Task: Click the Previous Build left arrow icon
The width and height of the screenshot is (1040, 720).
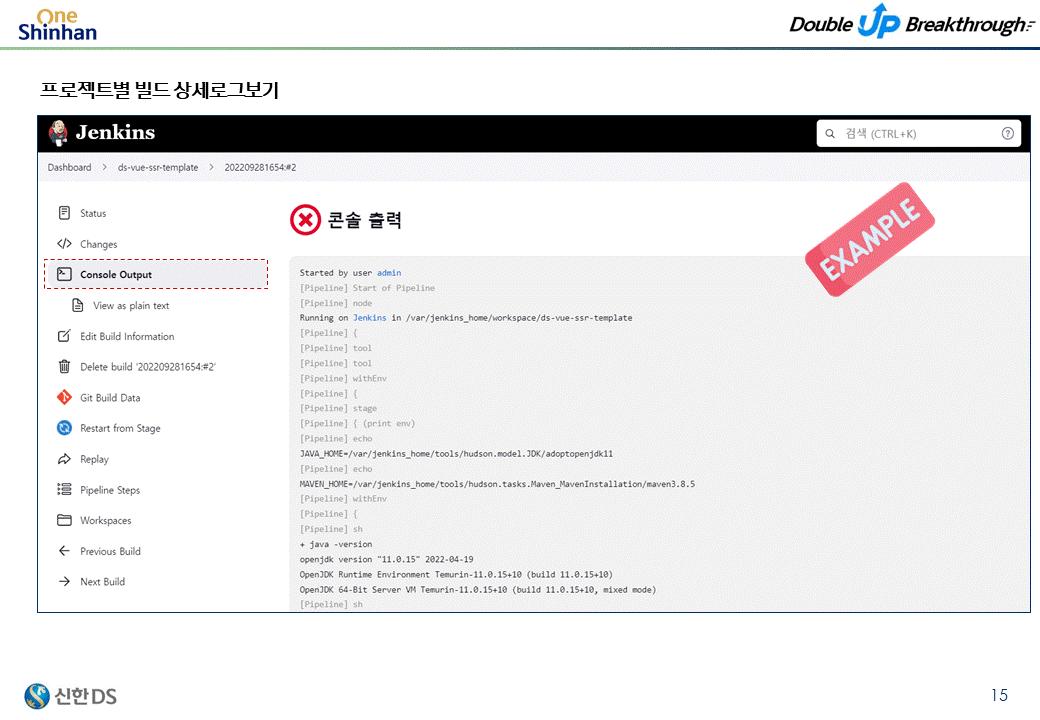Action: (x=64, y=550)
